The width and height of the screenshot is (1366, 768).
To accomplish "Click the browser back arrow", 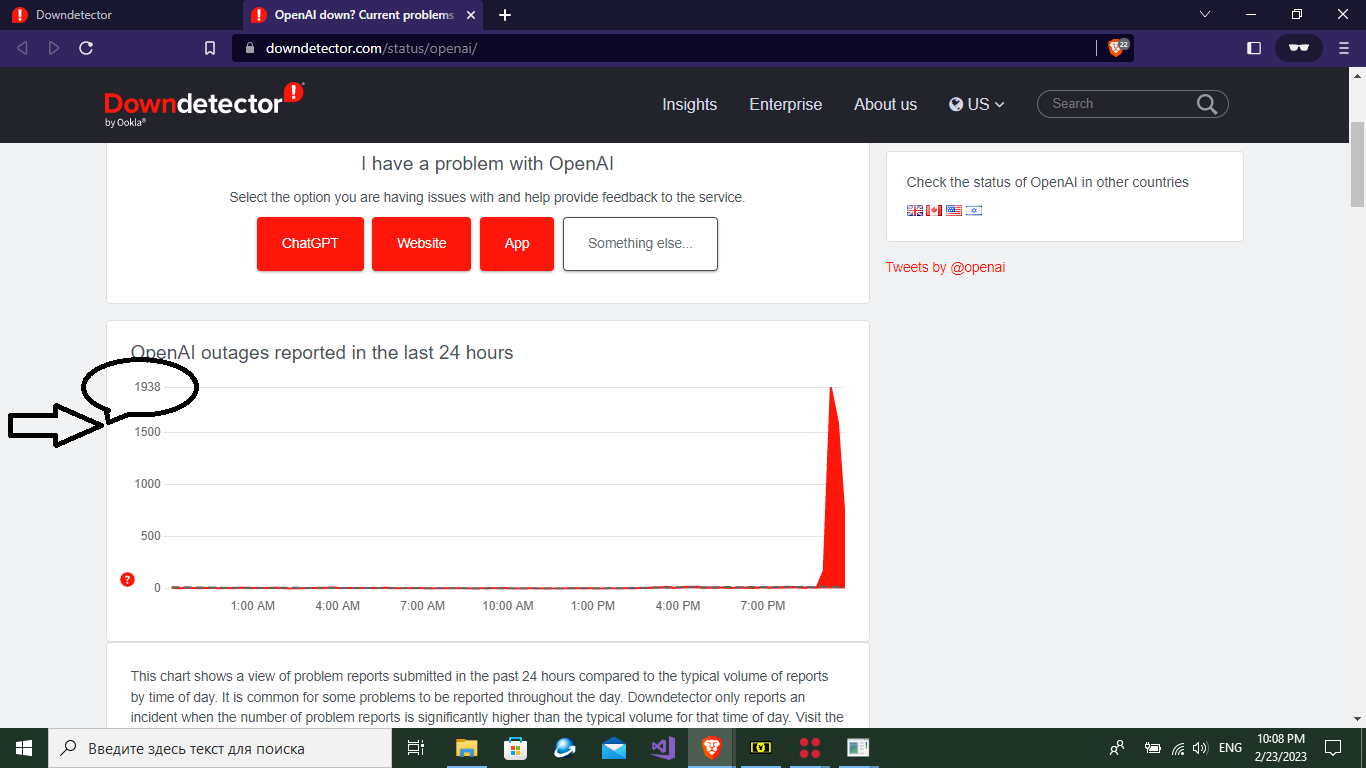I will [x=22, y=48].
